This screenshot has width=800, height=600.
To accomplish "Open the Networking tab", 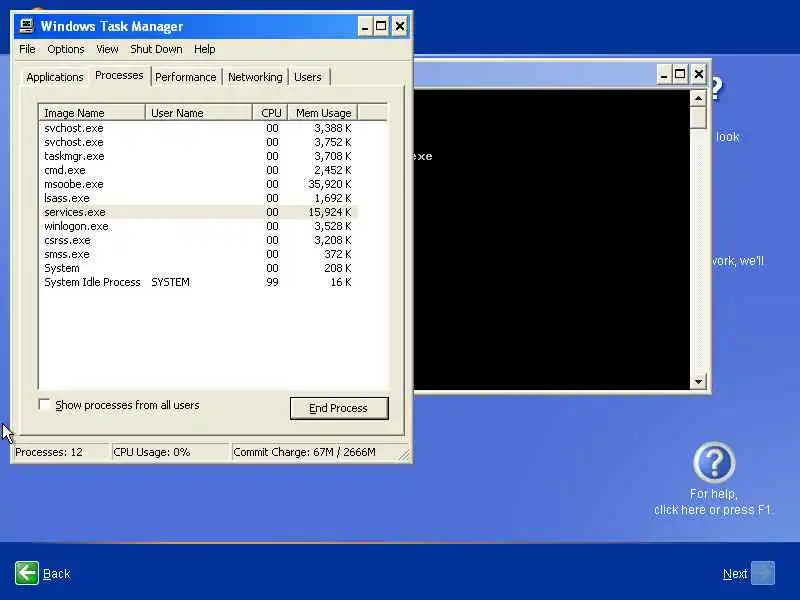I will coord(255,77).
